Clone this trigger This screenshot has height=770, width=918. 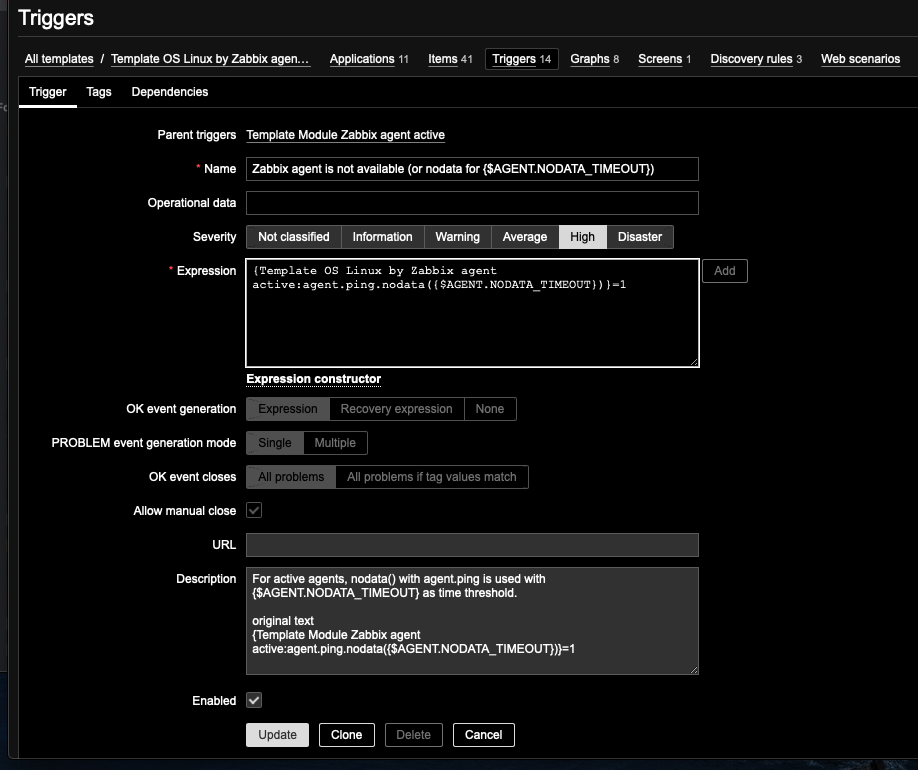(346, 735)
